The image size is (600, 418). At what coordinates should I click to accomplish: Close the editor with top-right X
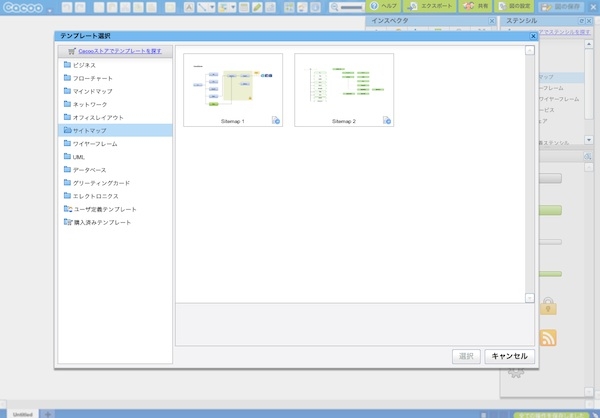pos(593,7)
